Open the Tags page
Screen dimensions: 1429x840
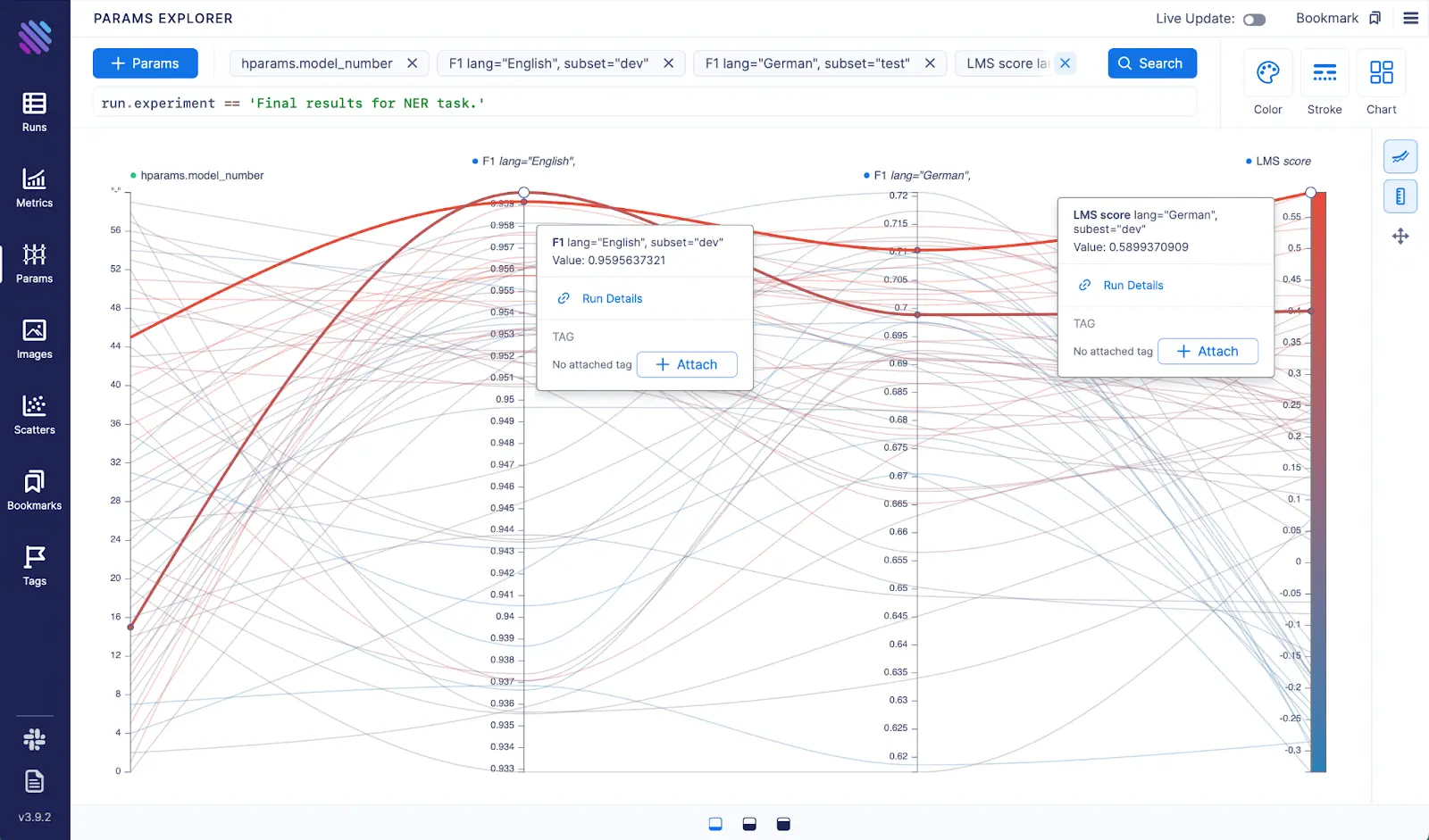tap(35, 567)
